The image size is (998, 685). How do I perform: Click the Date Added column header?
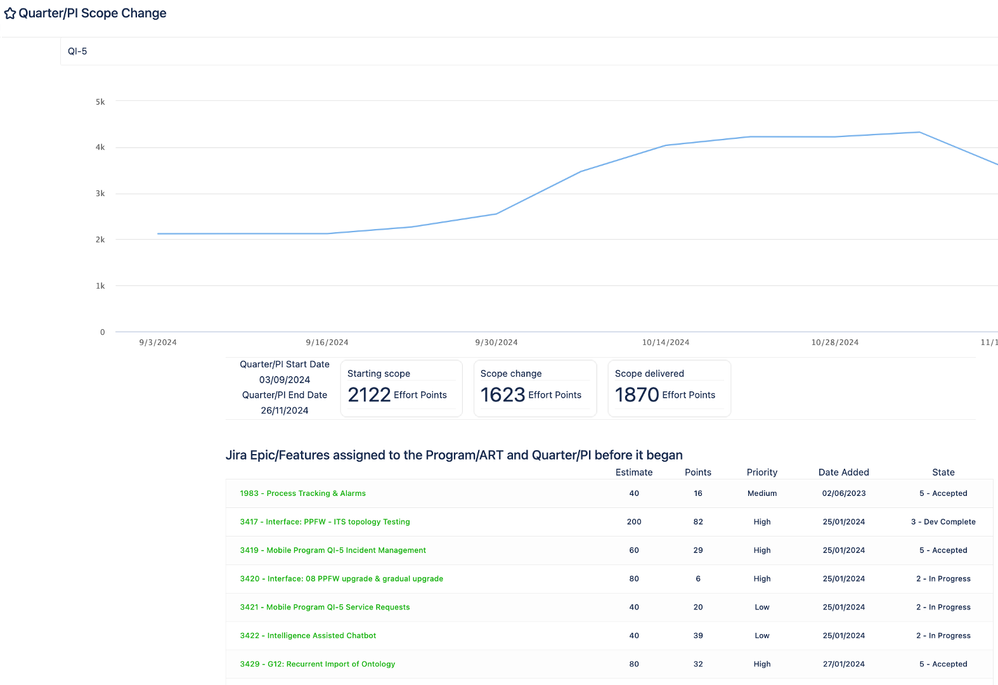pos(843,472)
